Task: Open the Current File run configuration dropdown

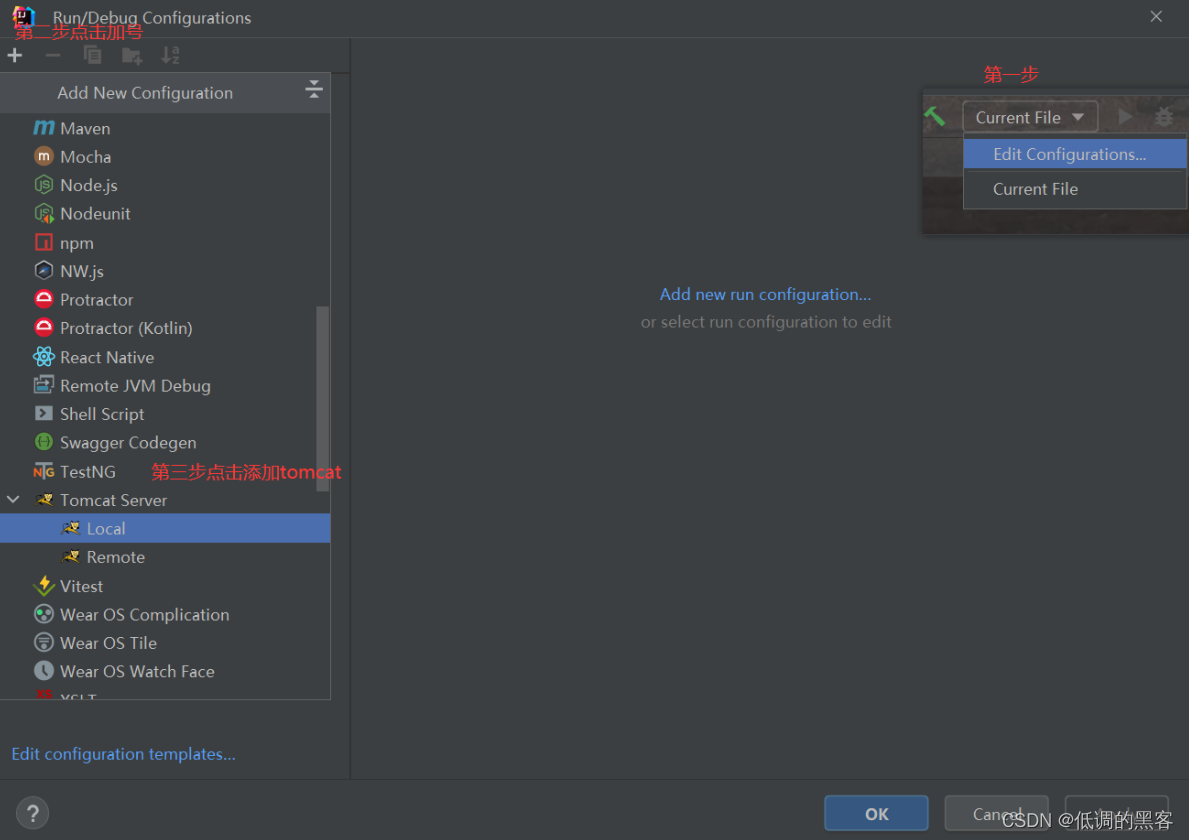Action: click(x=1030, y=118)
